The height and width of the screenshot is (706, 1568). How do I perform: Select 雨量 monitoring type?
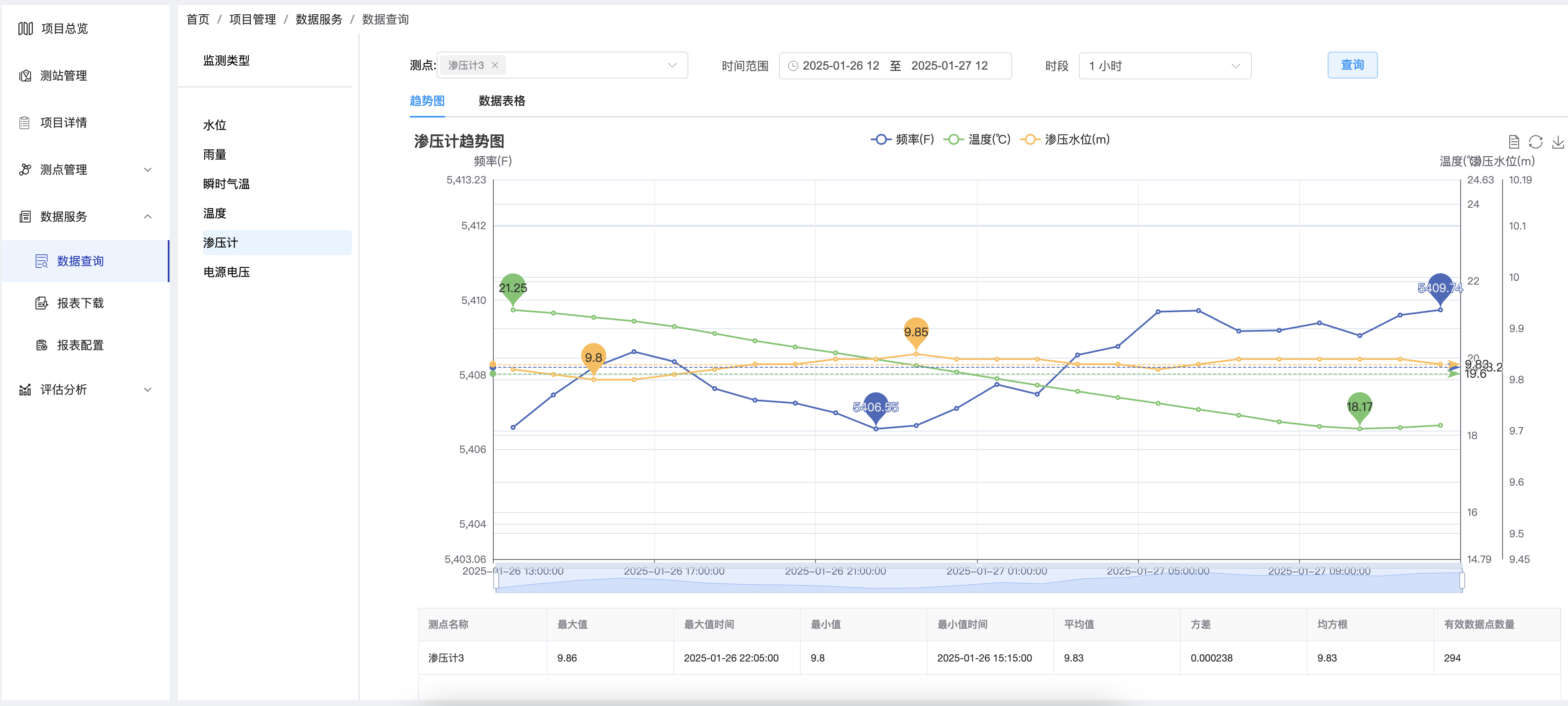click(215, 155)
